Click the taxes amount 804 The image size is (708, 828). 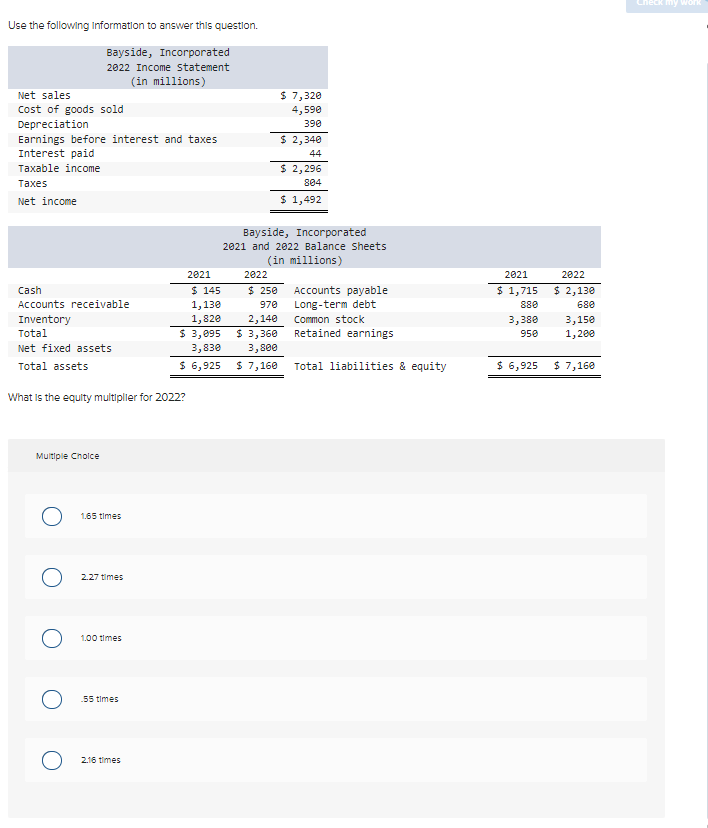[x=313, y=182]
